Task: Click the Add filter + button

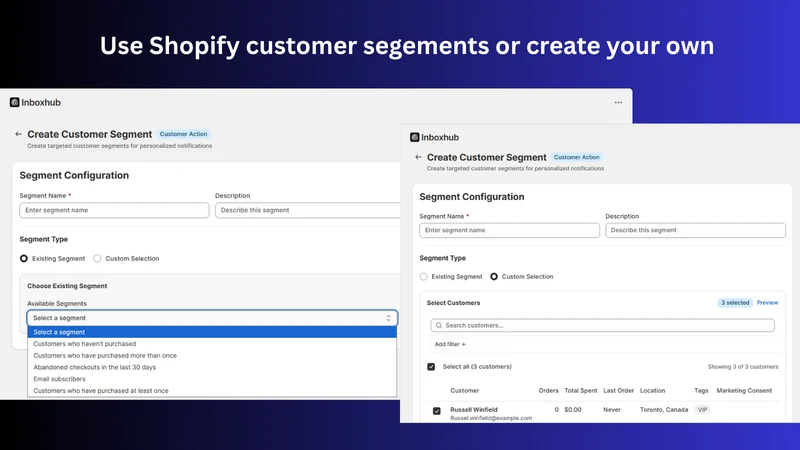Action: (x=450, y=344)
